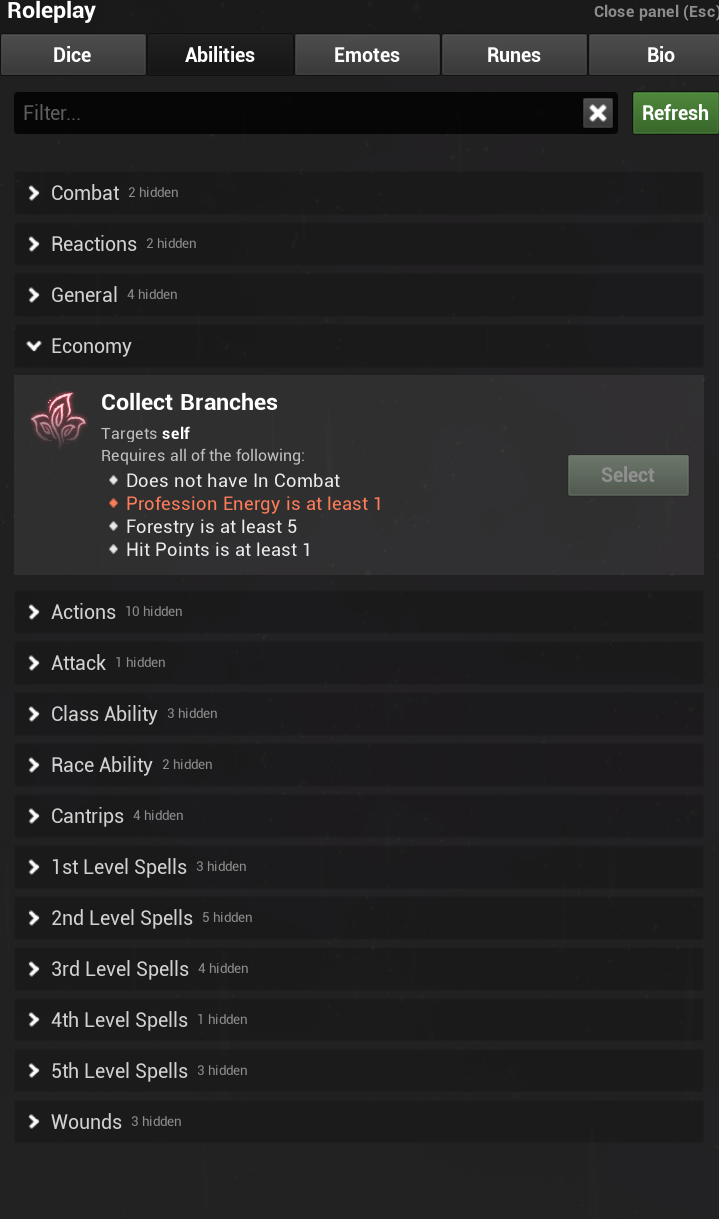Click the Economy collapse chevron arrow

tap(34, 346)
